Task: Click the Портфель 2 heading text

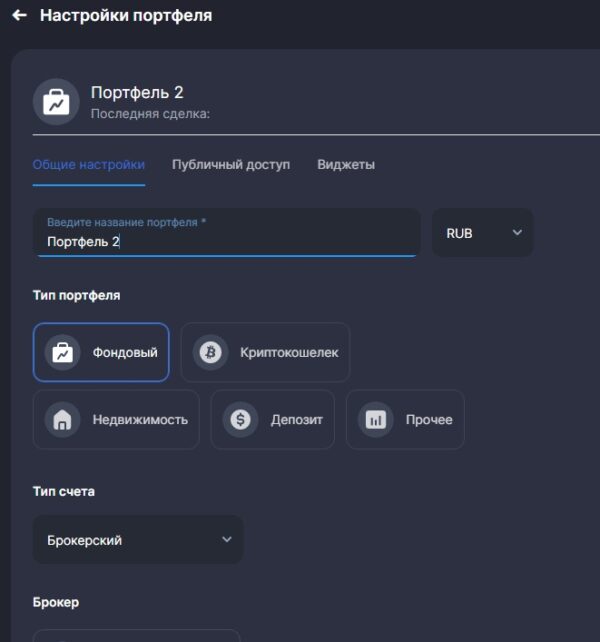Action: (x=137, y=93)
